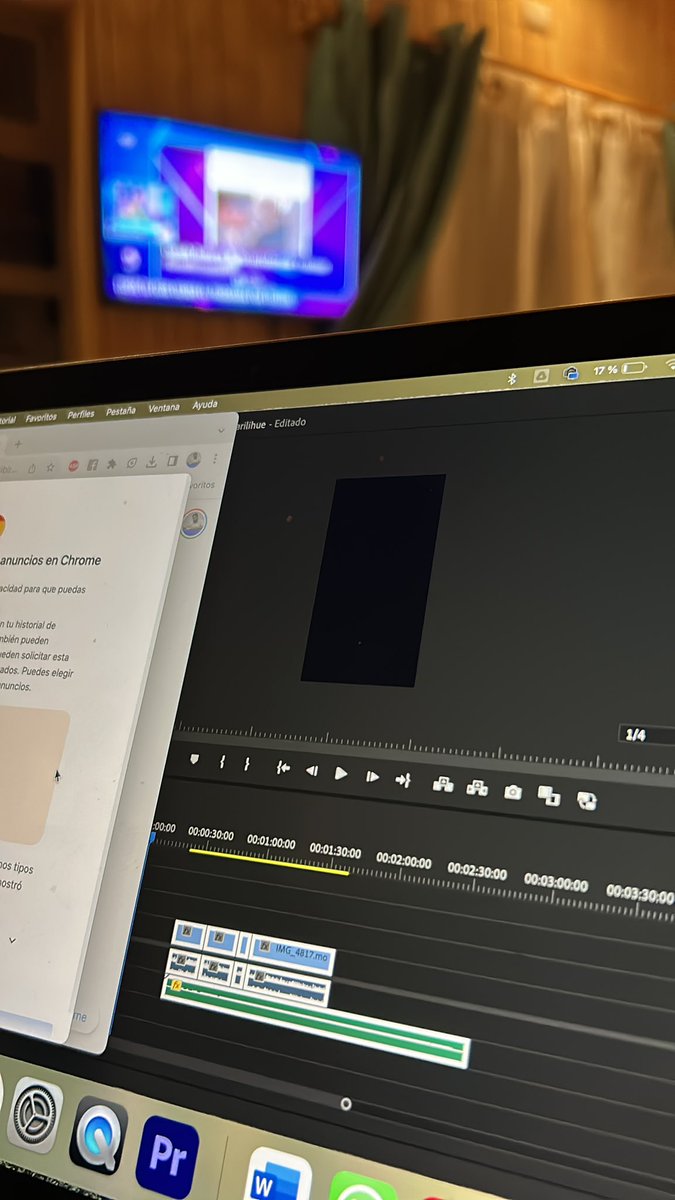Open the Favoritos menu

pos(41,417)
